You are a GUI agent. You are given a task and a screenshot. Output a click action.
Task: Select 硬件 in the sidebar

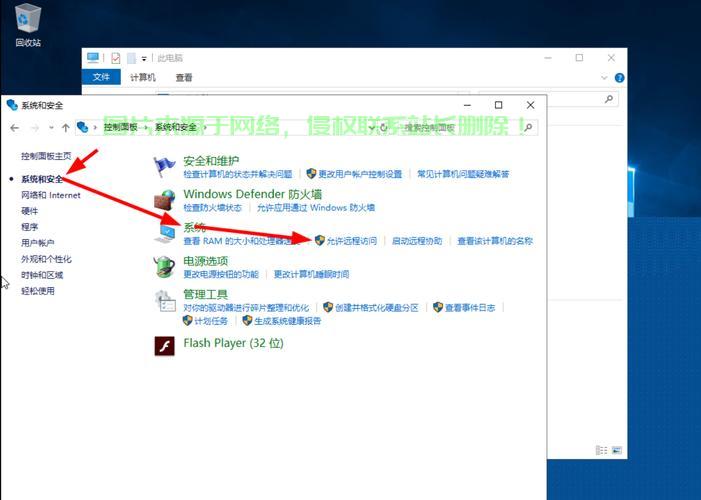point(30,211)
